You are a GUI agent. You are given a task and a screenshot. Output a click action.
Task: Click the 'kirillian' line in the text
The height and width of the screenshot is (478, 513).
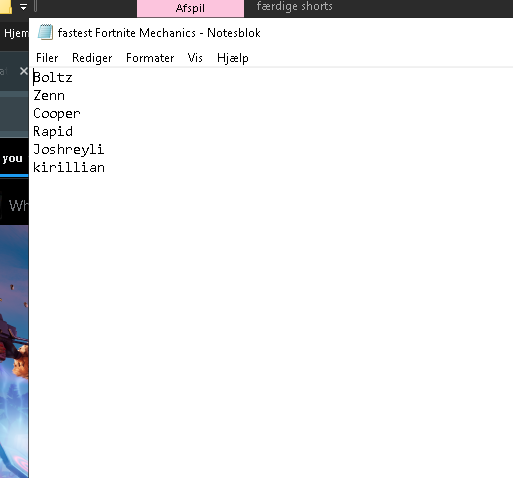[x=69, y=167]
